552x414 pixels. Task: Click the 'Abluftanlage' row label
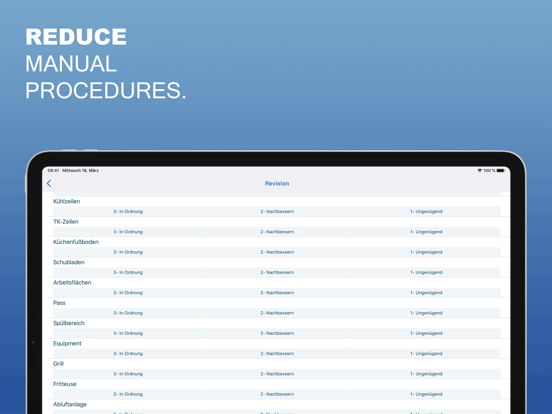tap(70, 404)
